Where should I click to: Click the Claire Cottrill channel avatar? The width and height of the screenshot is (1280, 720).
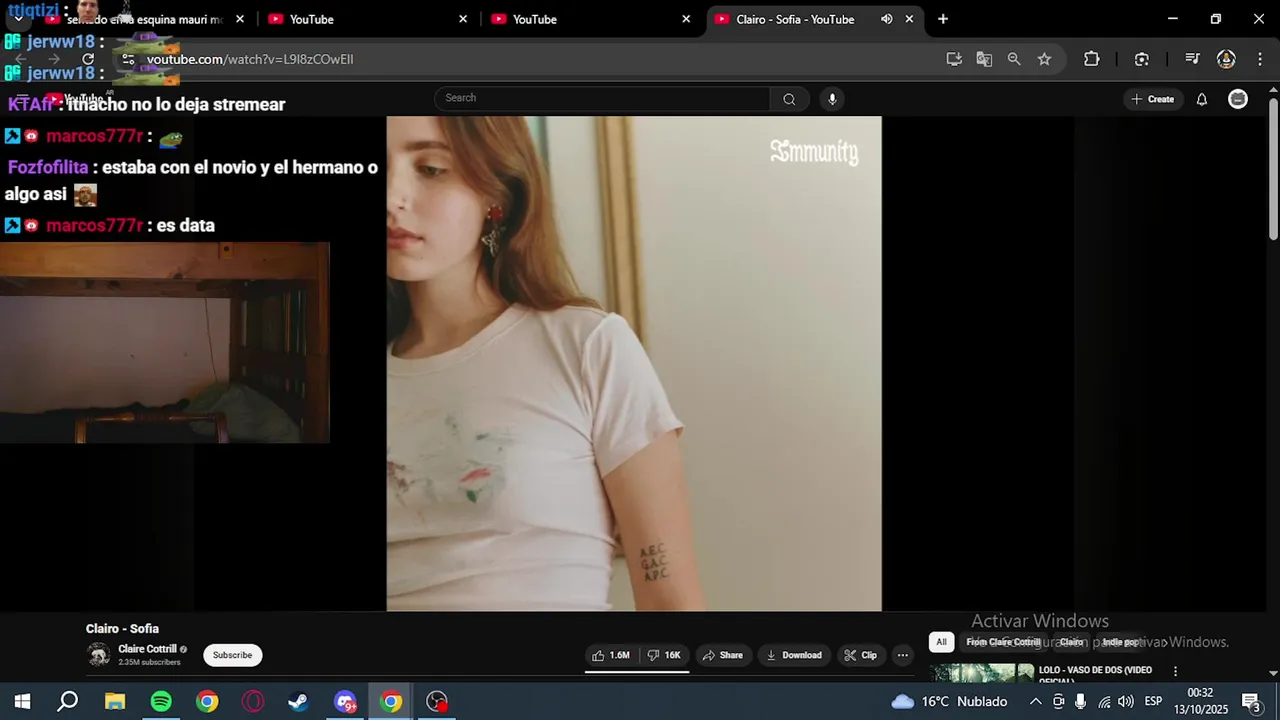[x=99, y=655]
